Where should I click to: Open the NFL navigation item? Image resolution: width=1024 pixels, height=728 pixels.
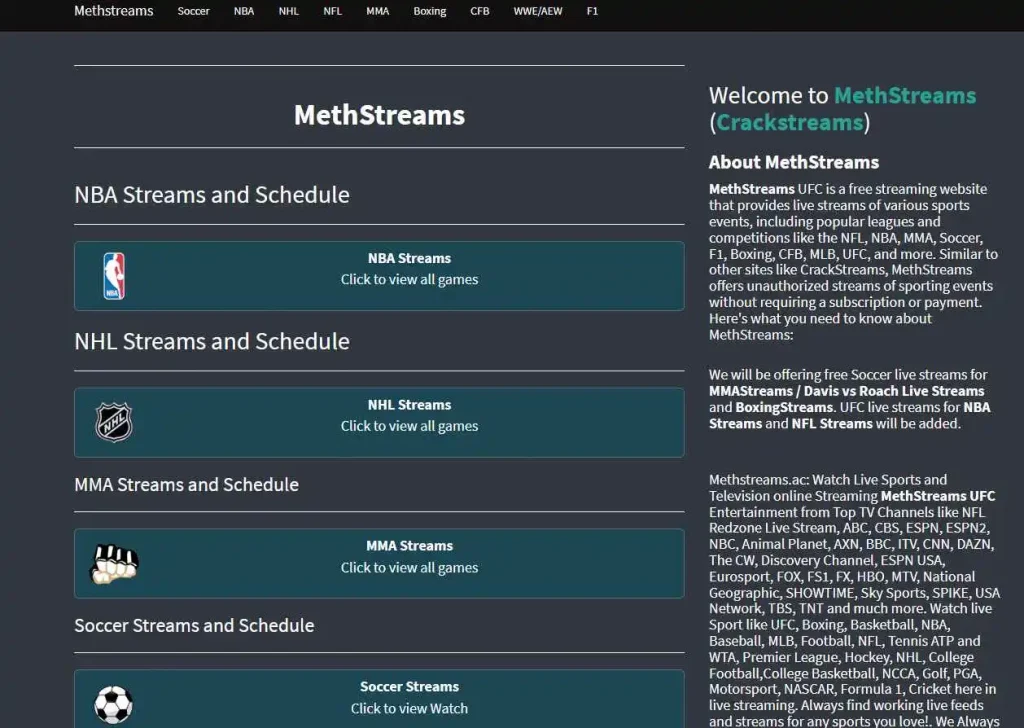pos(332,12)
